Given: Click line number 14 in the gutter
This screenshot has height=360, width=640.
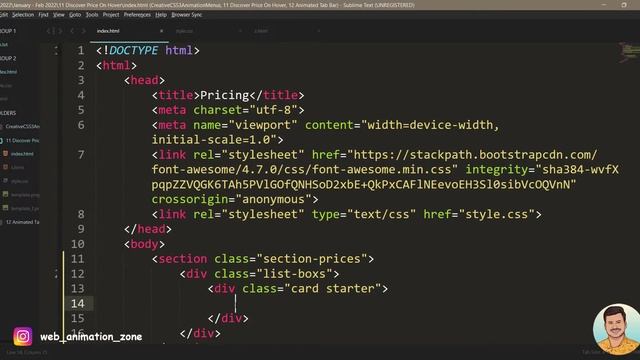Looking at the screenshot, I should point(78,304).
